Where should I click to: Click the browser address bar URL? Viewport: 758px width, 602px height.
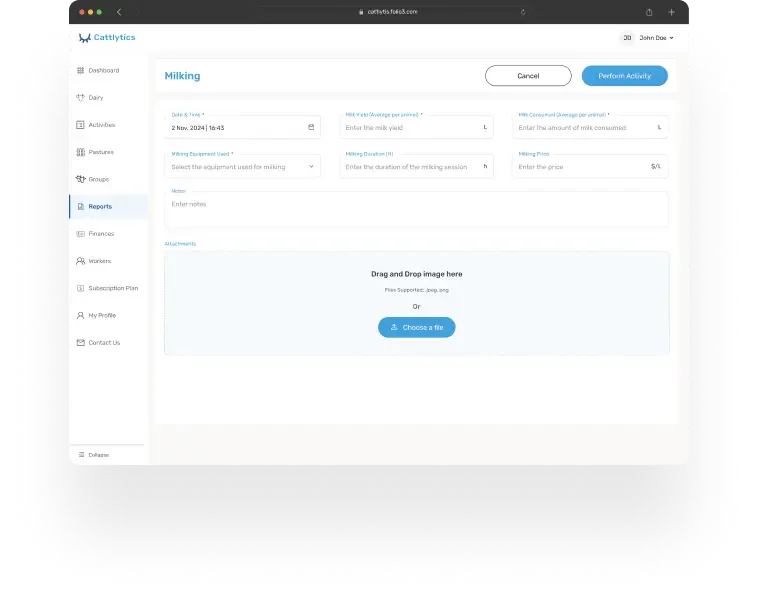[392, 12]
